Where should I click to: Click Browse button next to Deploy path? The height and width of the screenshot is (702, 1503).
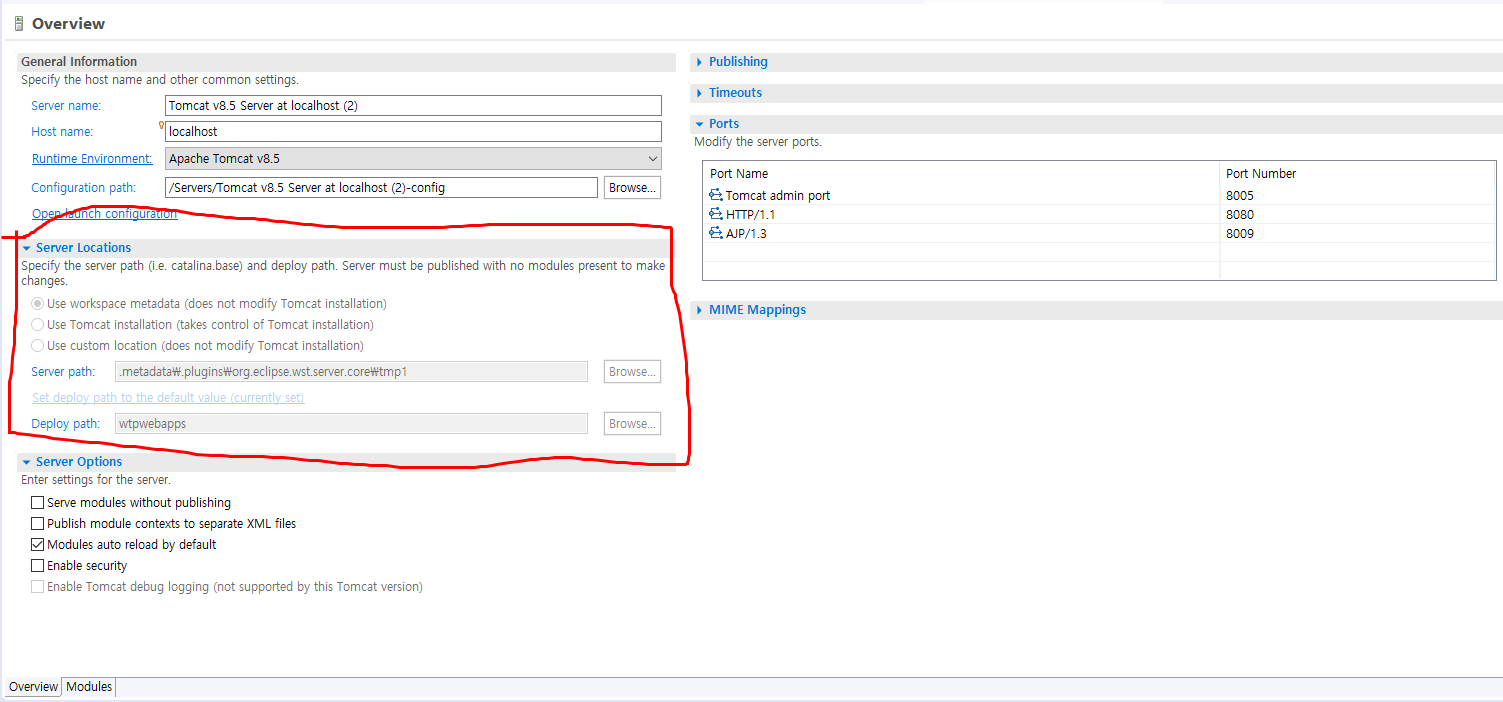coord(632,423)
